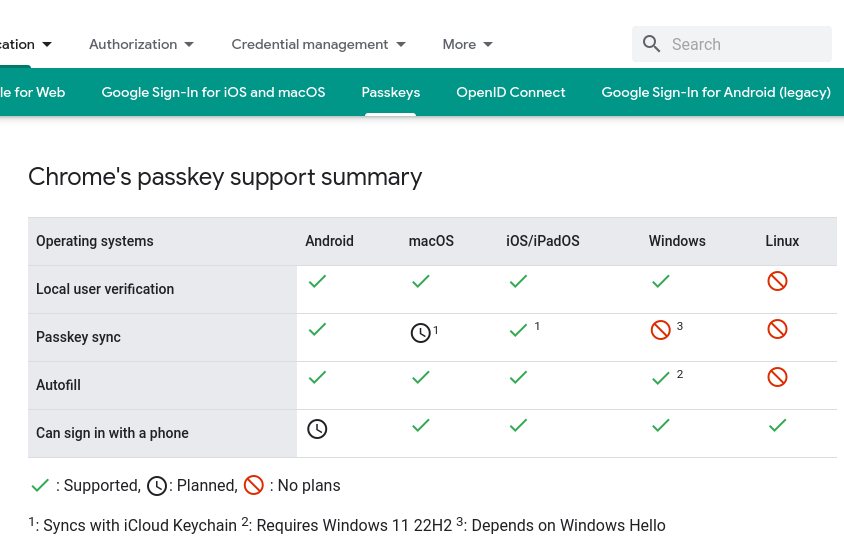This screenshot has height=543, width=844.
Task: Click the Planned legend clock icon
Action: pos(157,486)
